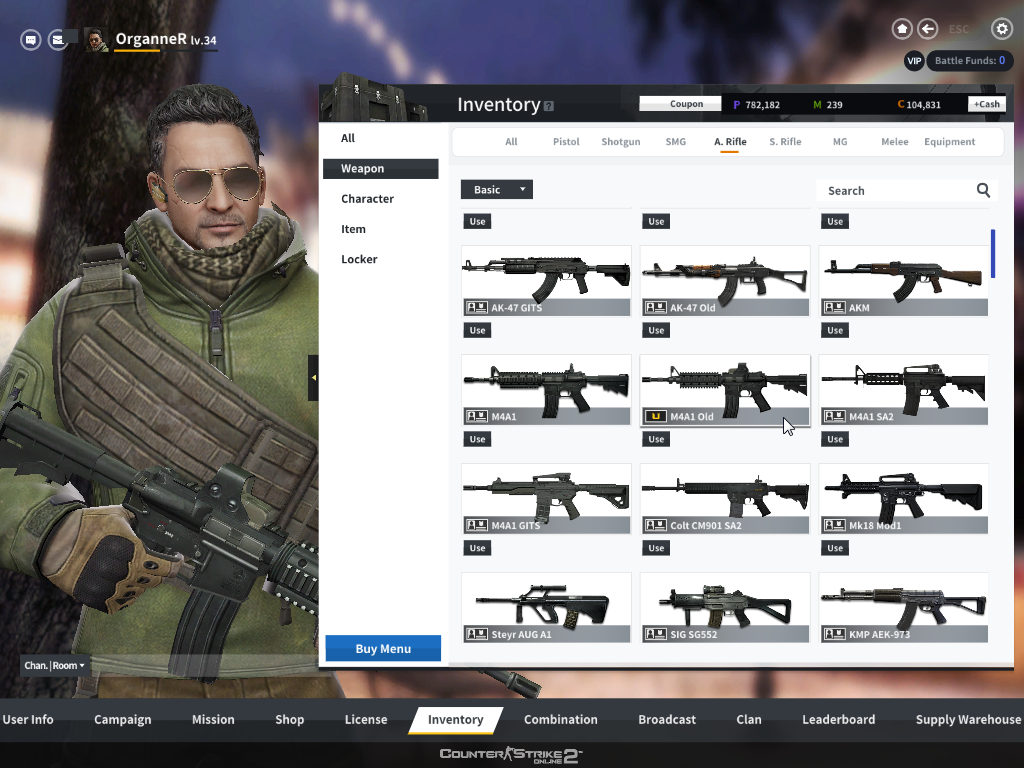Select Weapon in the left sidebar
The height and width of the screenshot is (768, 1024).
tap(381, 168)
